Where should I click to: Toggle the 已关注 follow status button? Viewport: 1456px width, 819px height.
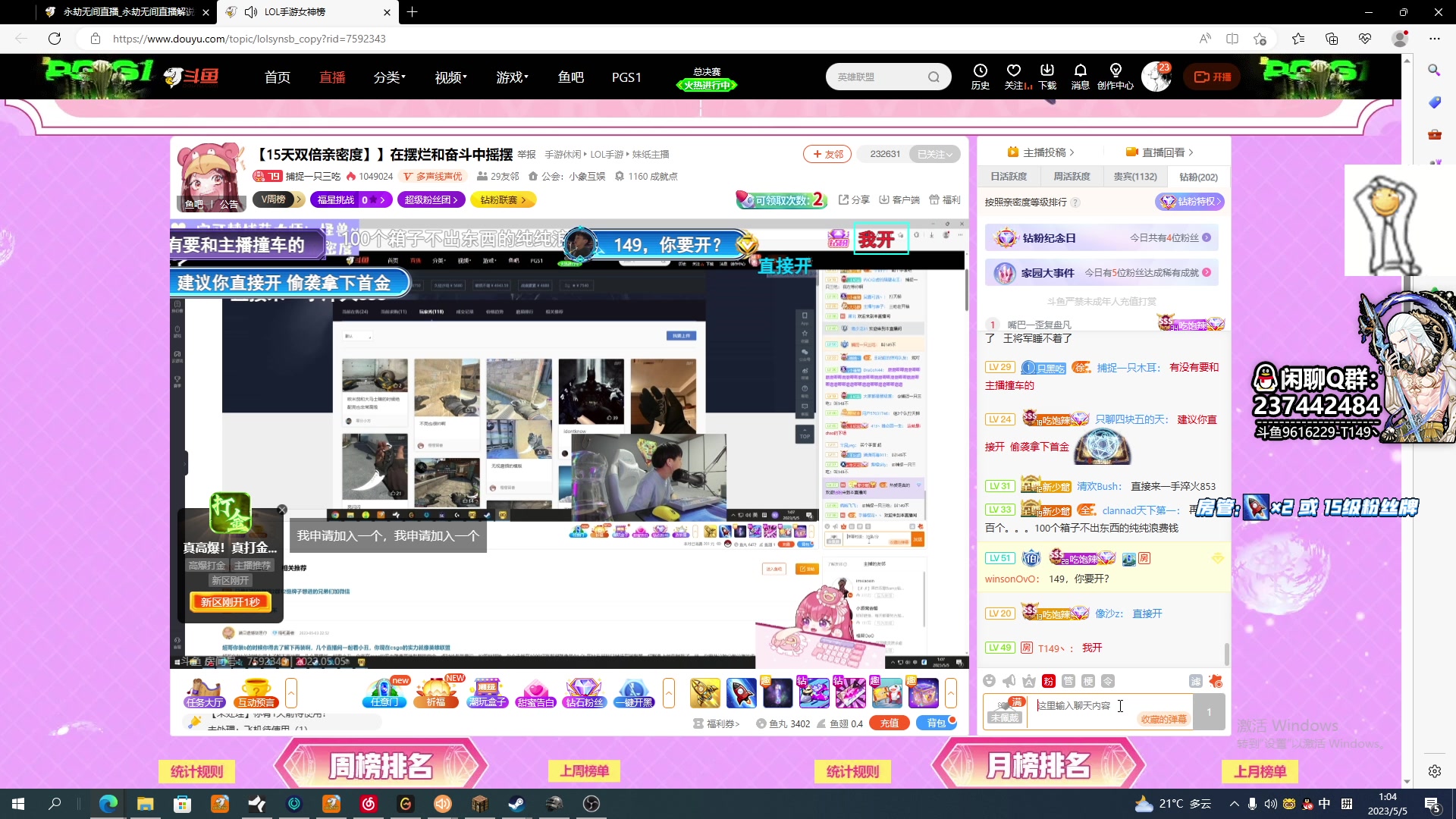pos(934,154)
